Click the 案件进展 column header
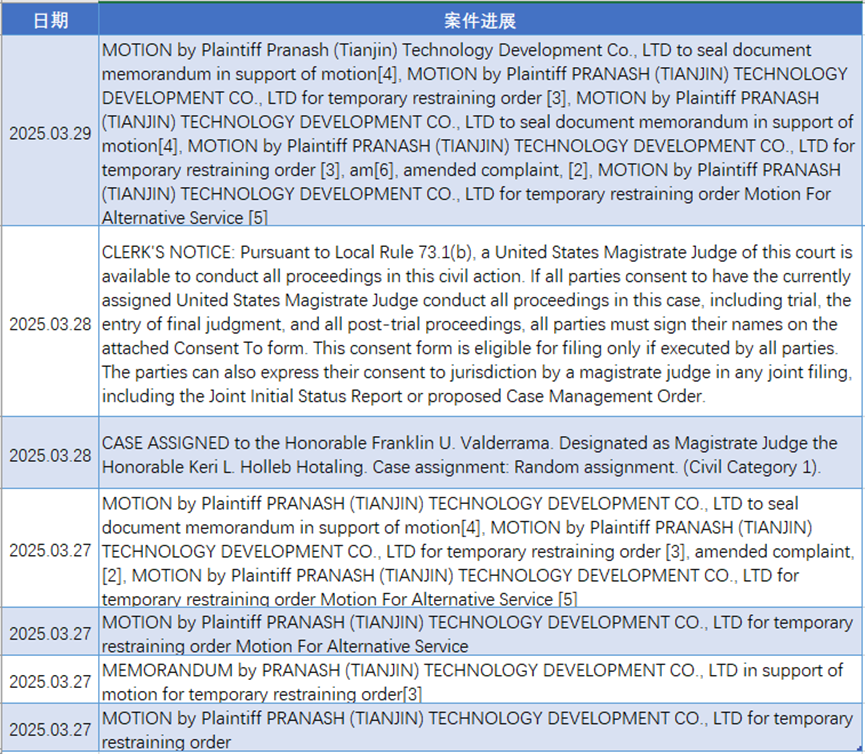Image resolution: width=865 pixels, height=754 pixels. (480, 20)
